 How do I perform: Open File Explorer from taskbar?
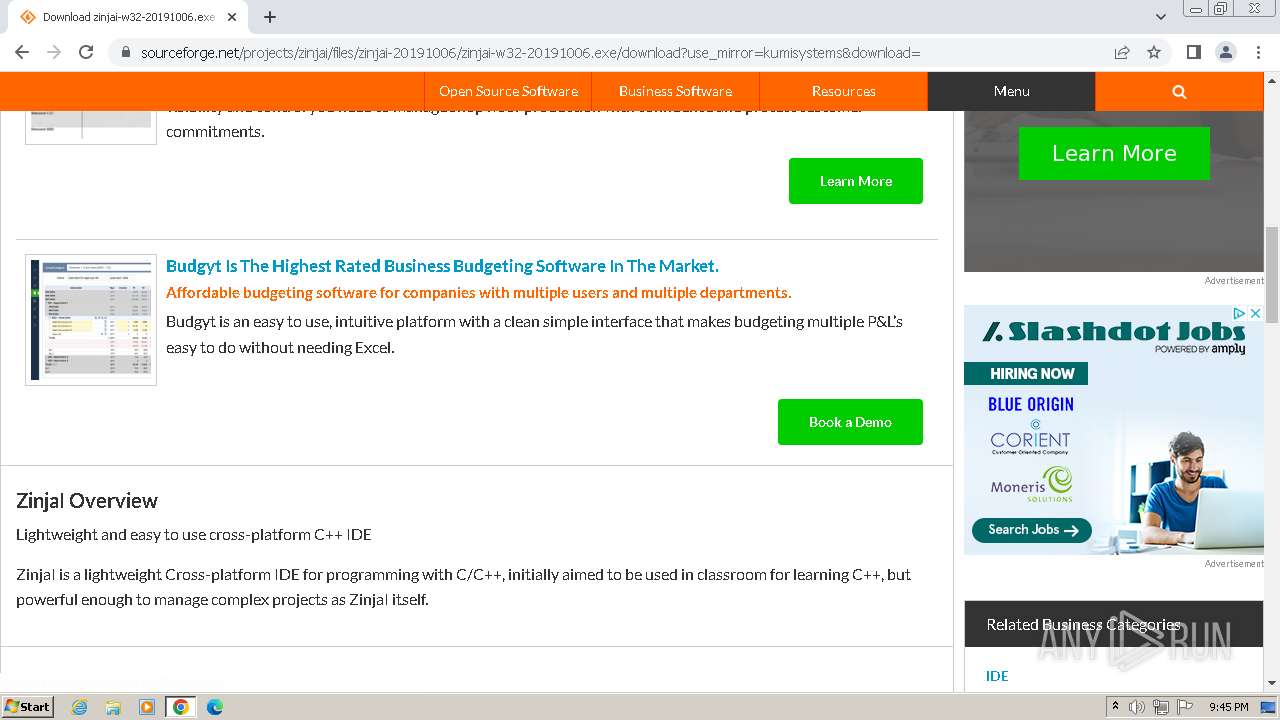pos(113,707)
